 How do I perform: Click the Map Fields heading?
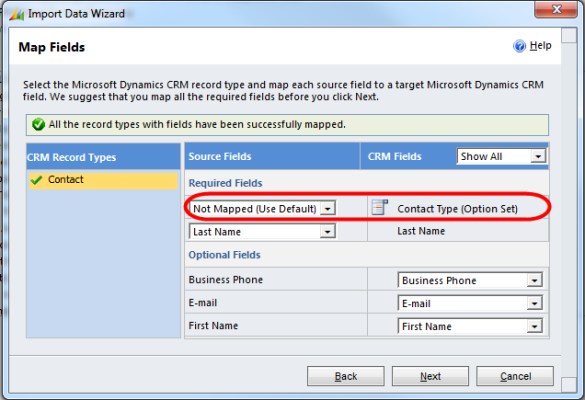coord(51,47)
